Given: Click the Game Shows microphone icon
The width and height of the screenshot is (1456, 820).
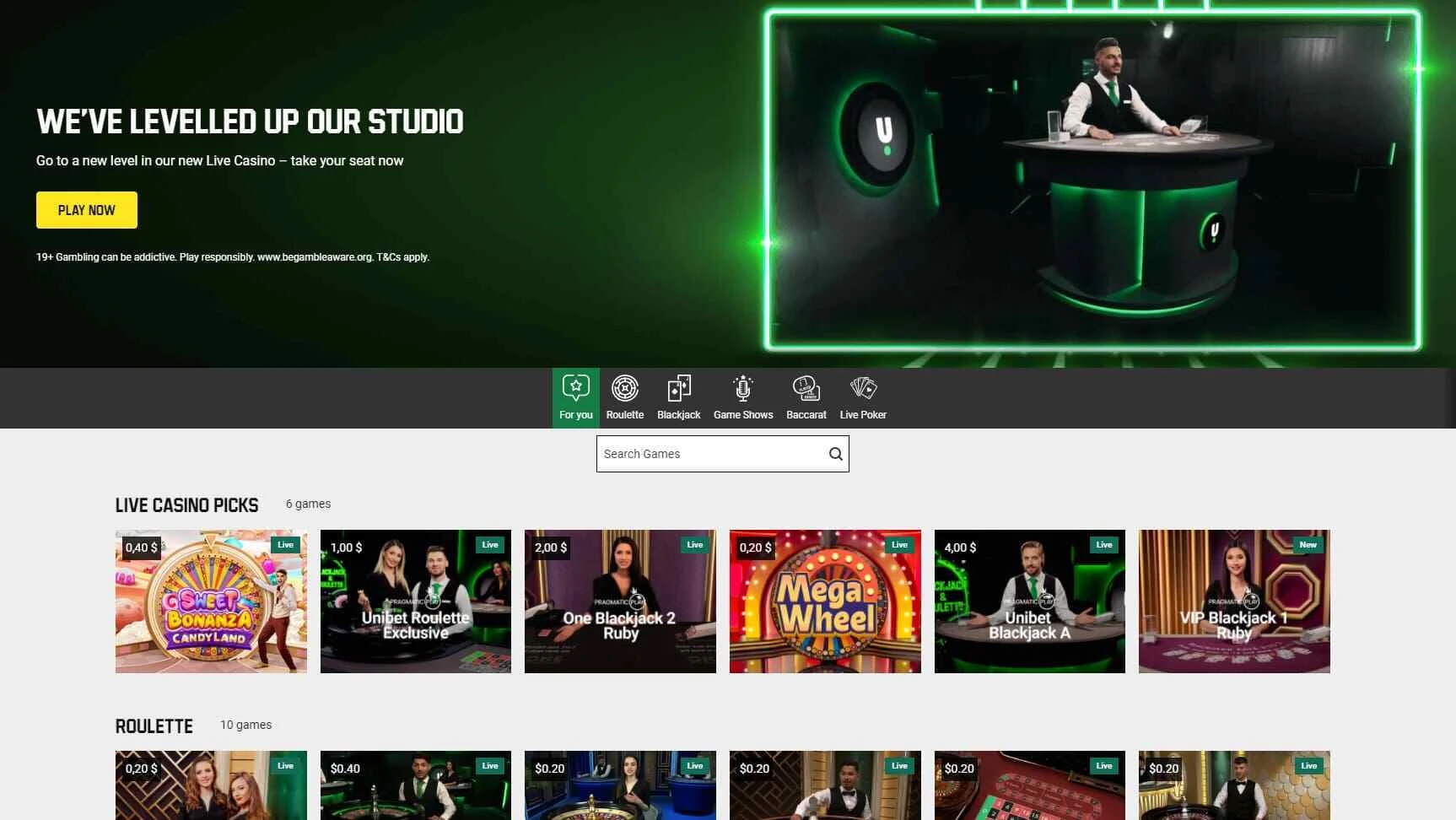Looking at the screenshot, I should (x=742, y=388).
